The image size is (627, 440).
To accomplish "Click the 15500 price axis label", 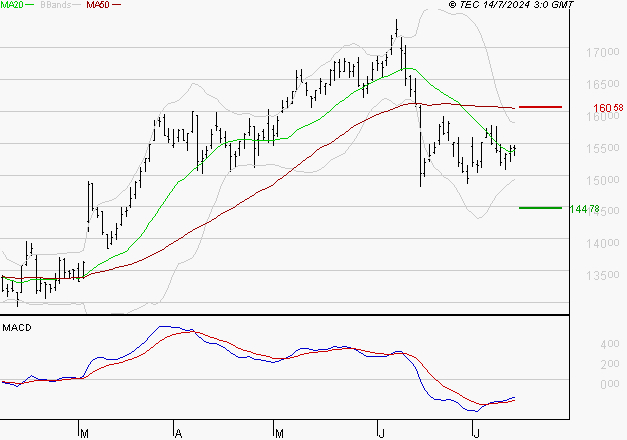I will (603, 148).
